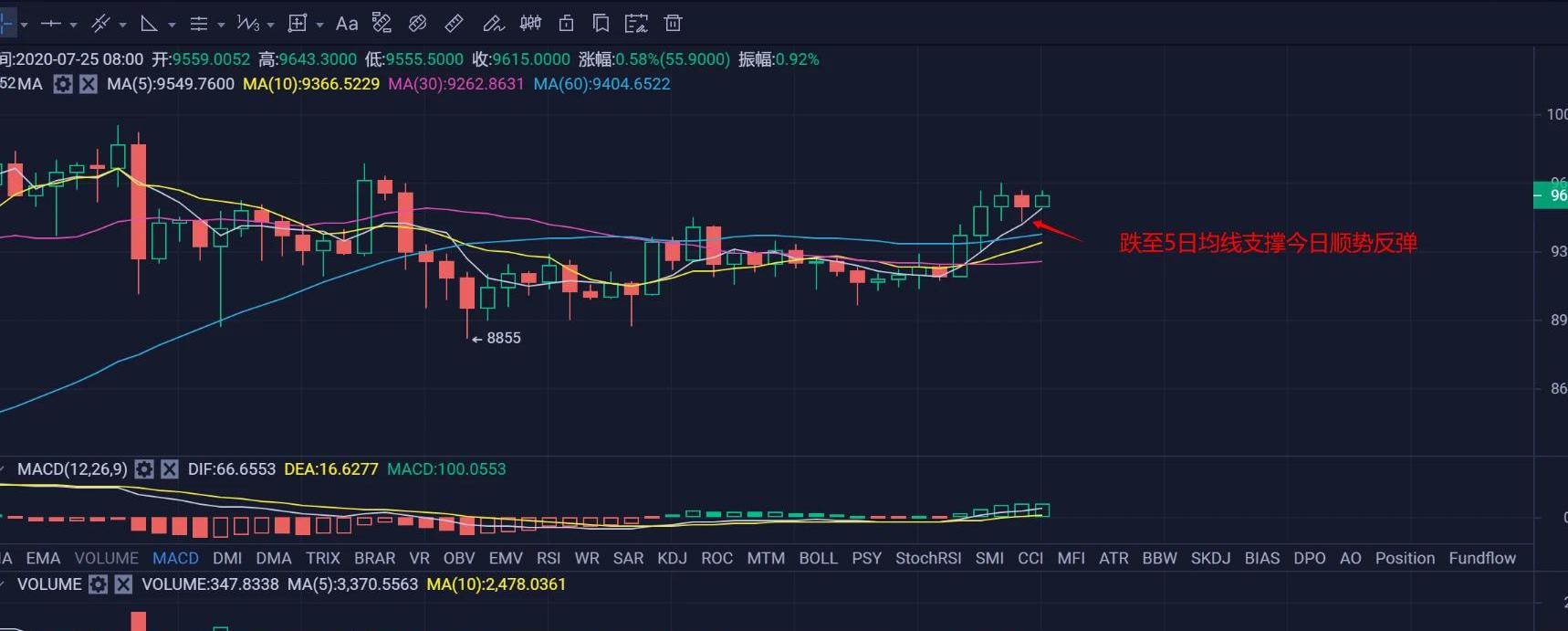1568x631 pixels.
Task: Click the trash icon to delete drawings
Action: point(673,24)
